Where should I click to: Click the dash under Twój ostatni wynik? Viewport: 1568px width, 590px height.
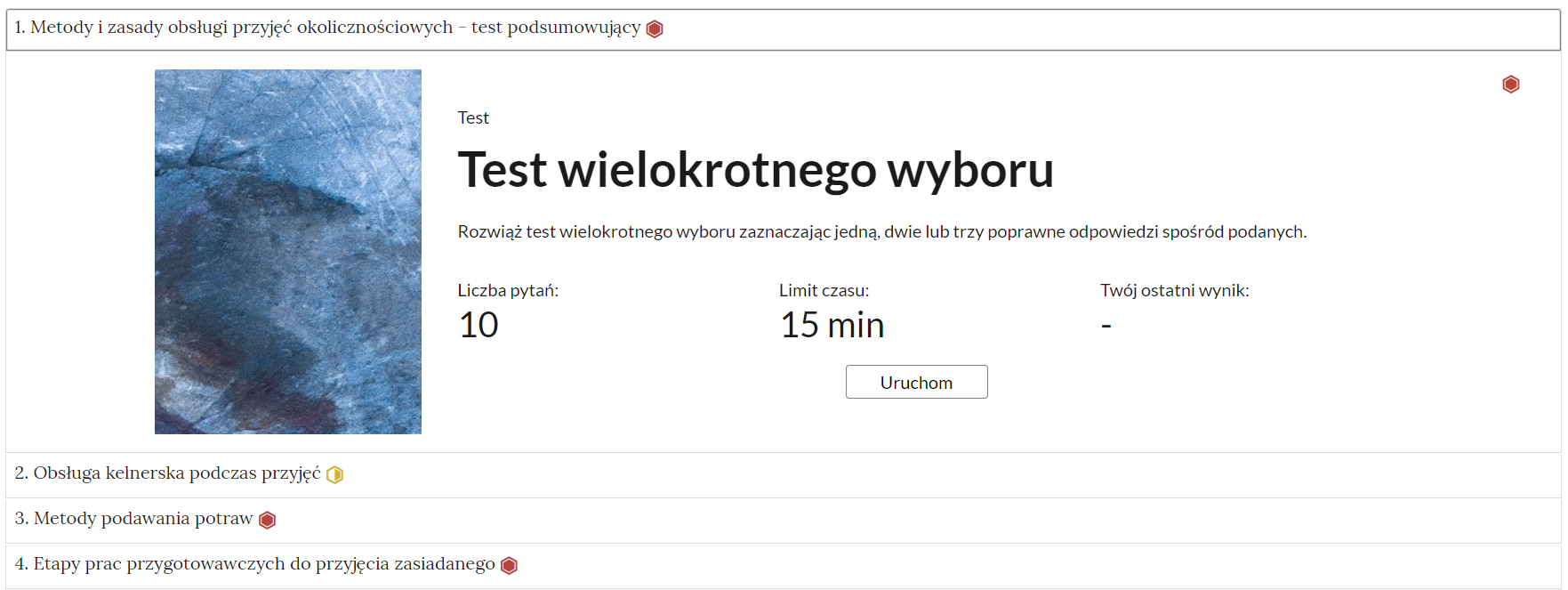1106,326
